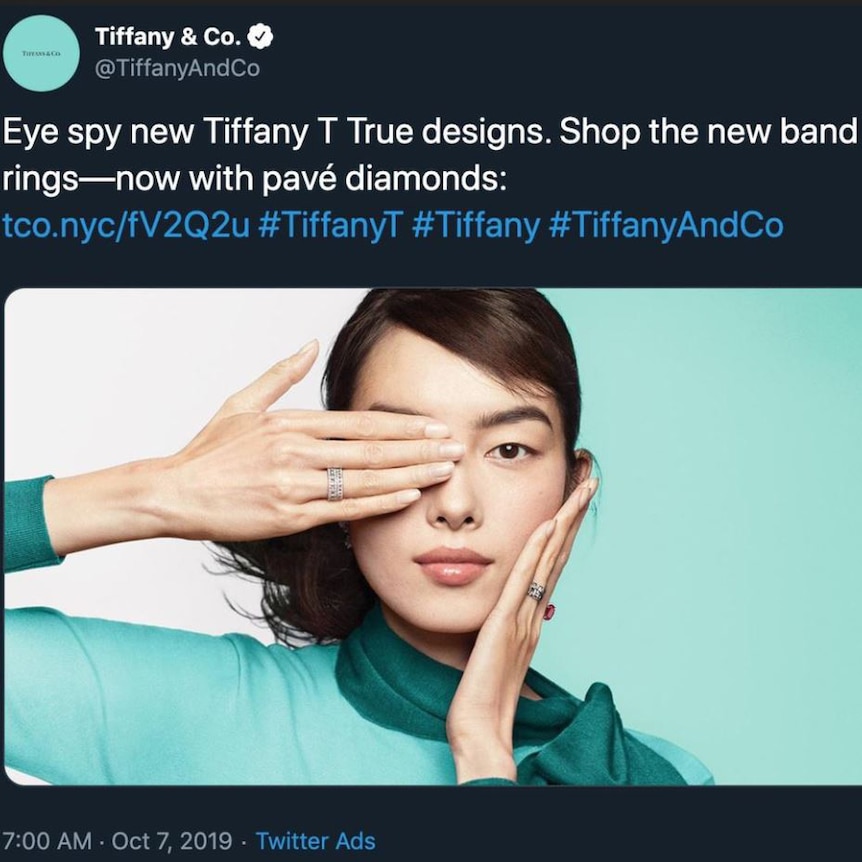862x862 pixels.
Task: View the Twitter Ads source link
Action: (x=316, y=841)
